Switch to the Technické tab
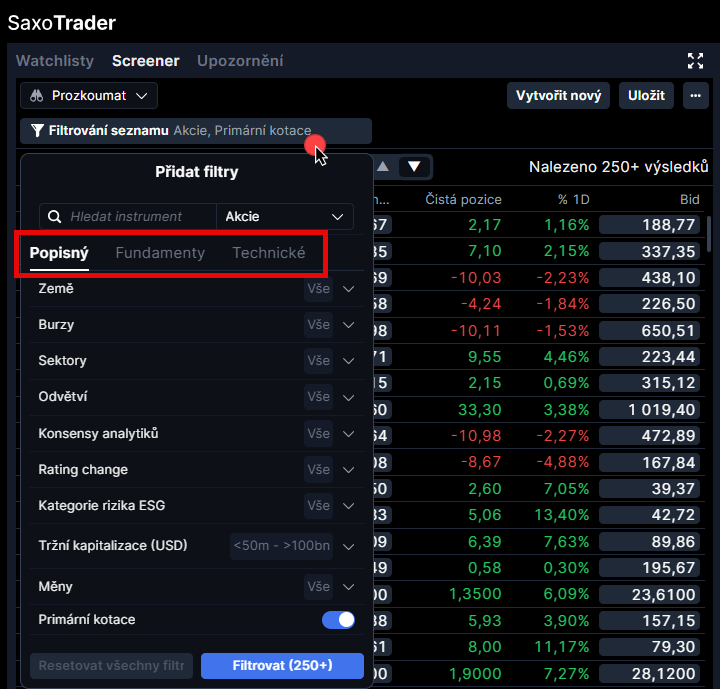Image resolution: width=720 pixels, height=689 pixels. 269,253
